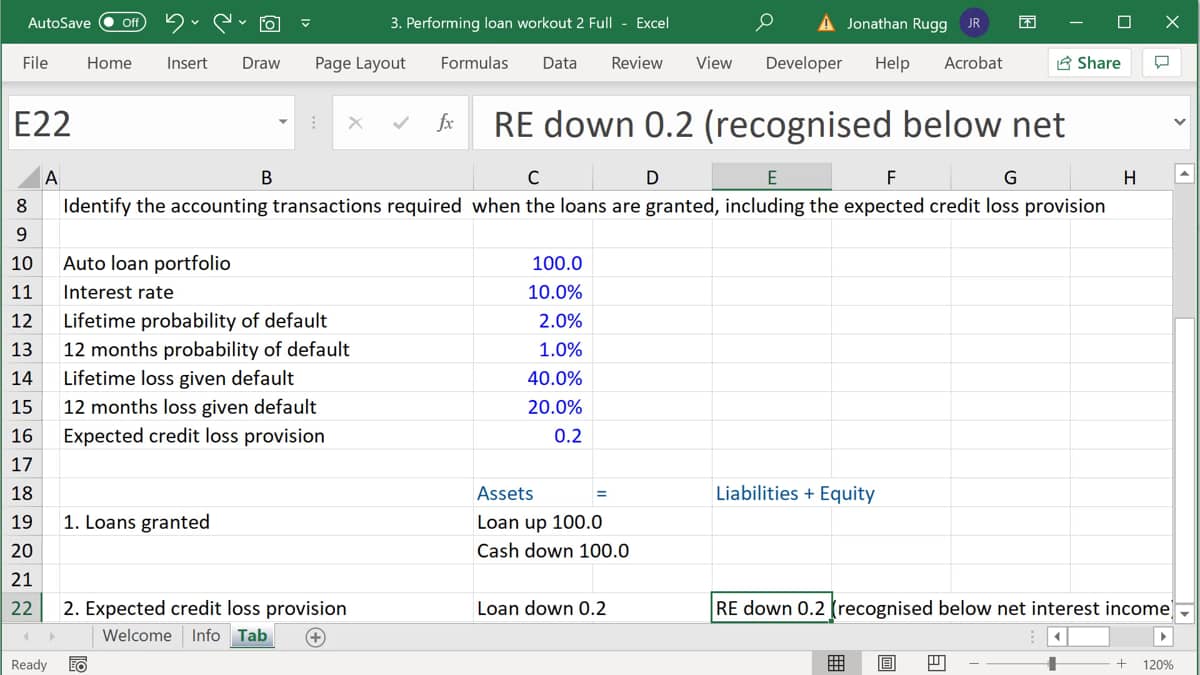Select column C header
Screen dimensions: 1200x675
[533, 178]
